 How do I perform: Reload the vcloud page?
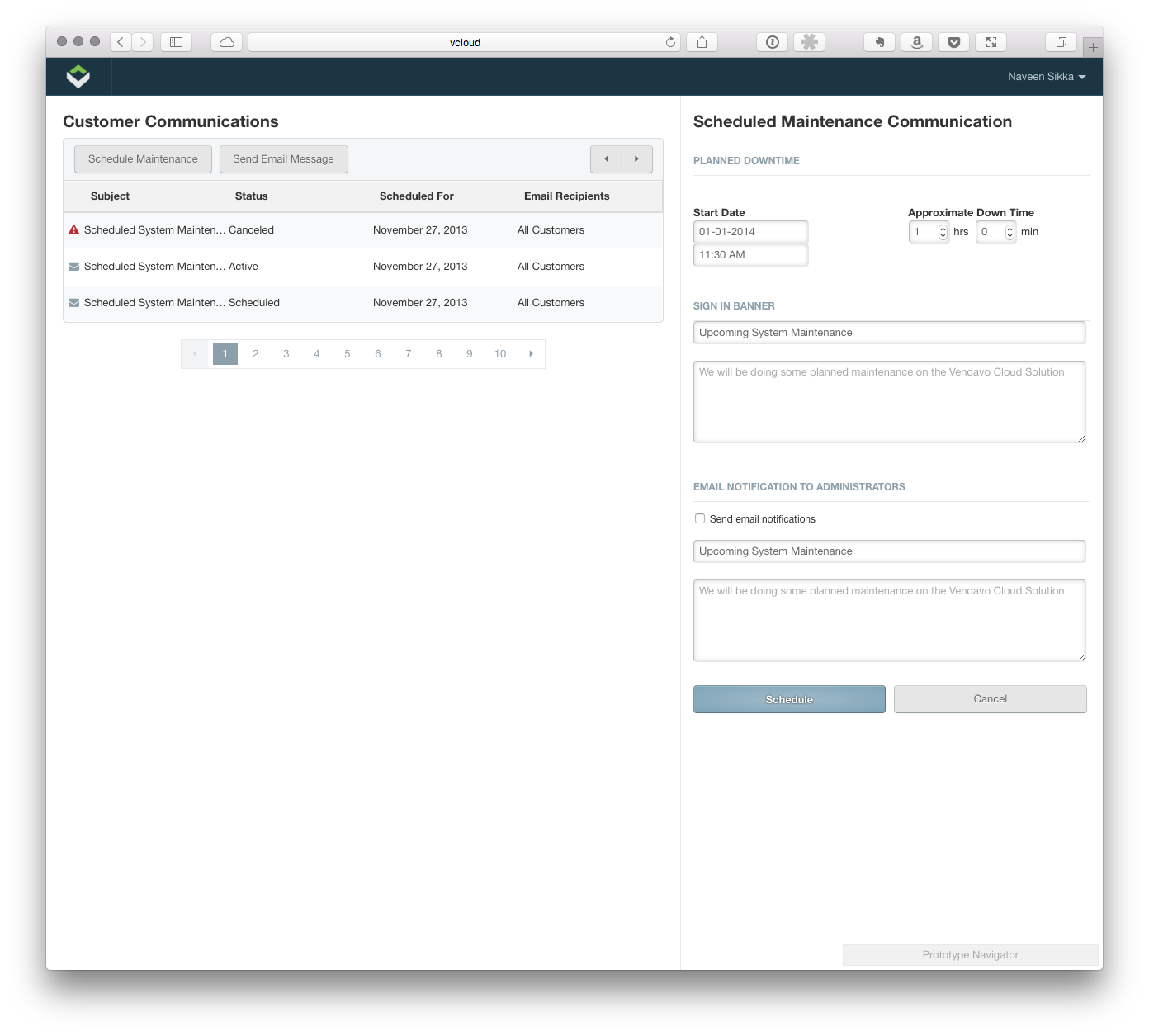(x=670, y=42)
